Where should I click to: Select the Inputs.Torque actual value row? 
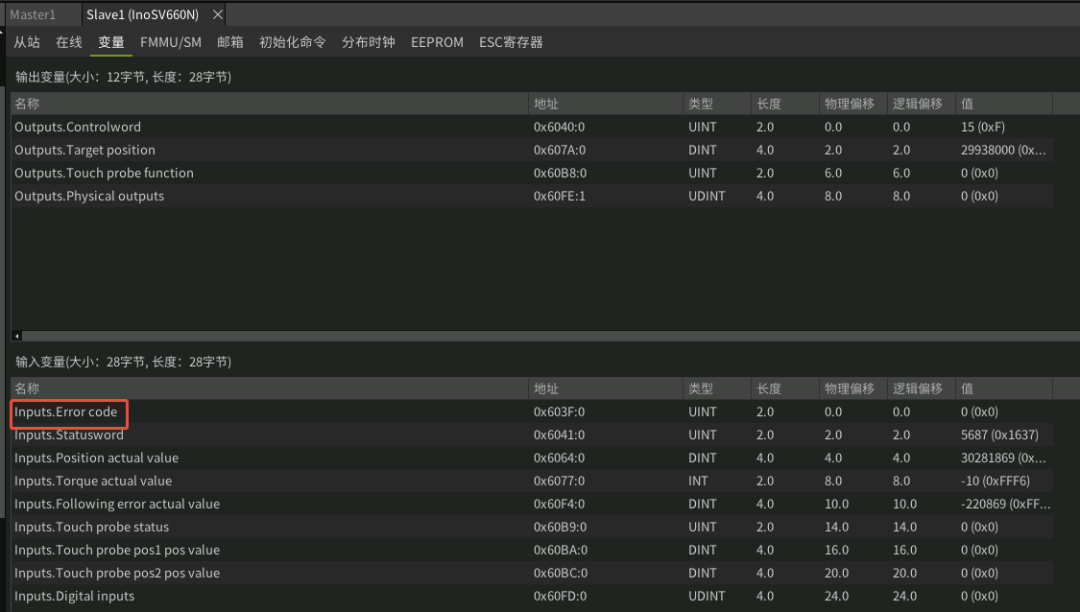(x=532, y=481)
